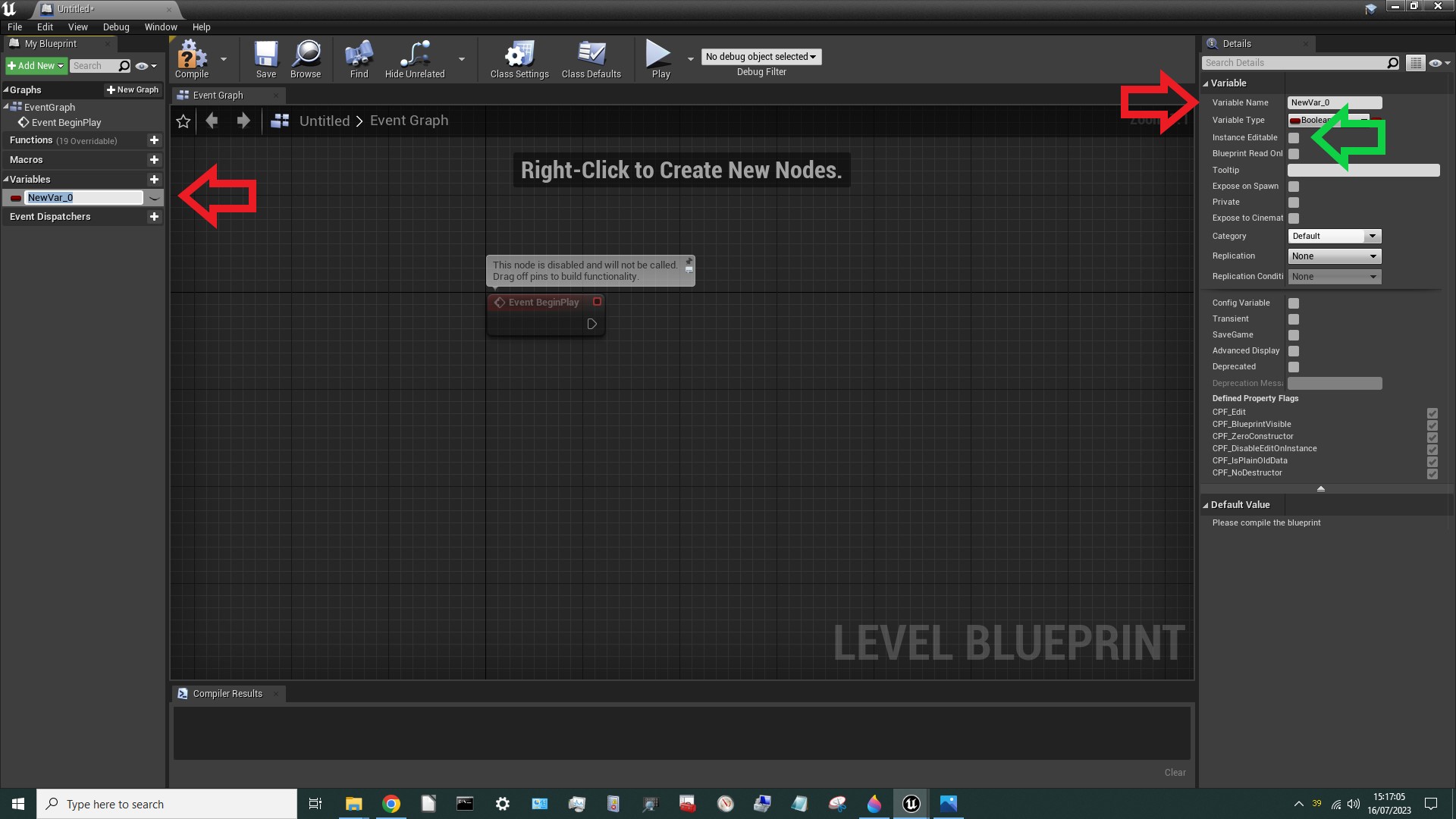Open Class Settings from toolbar
The height and width of the screenshot is (819, 1456).
coord(519,59)
